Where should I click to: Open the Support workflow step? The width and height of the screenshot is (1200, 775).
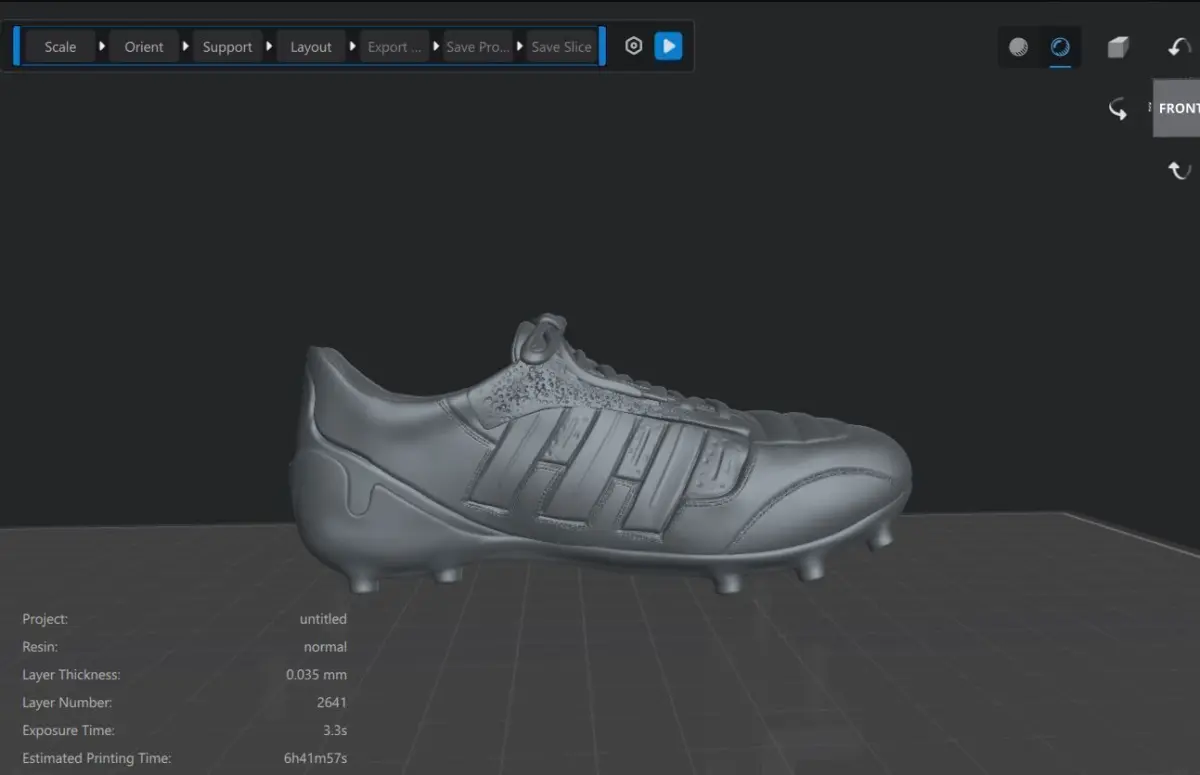coord(227,47)
